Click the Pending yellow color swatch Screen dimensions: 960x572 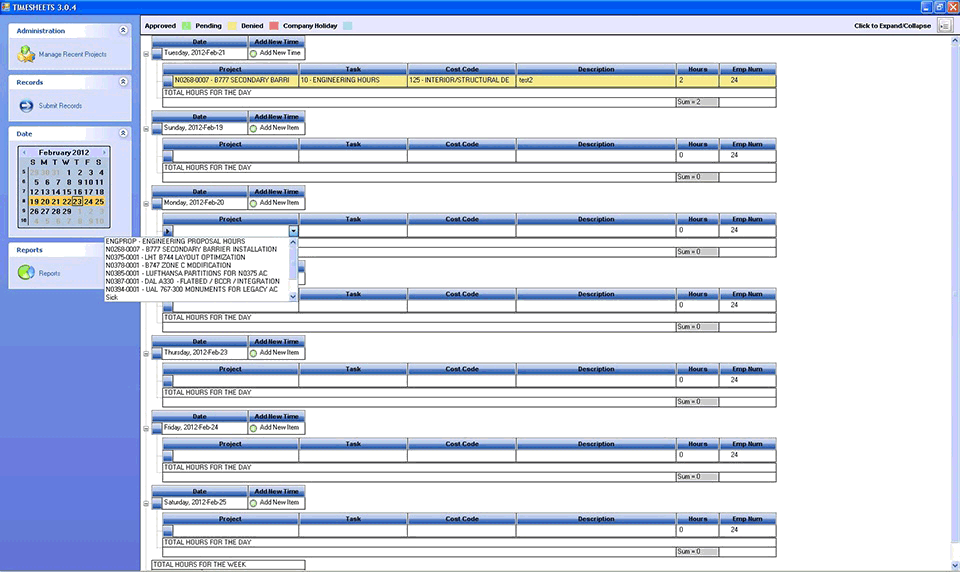(x=232, y=26)
